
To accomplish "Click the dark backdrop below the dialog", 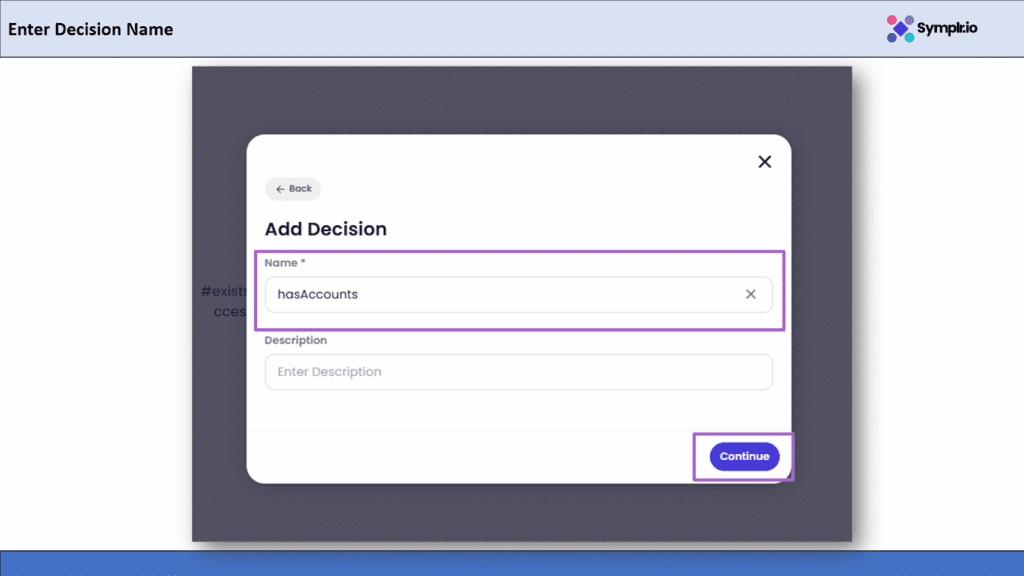I will coord(520,512).
